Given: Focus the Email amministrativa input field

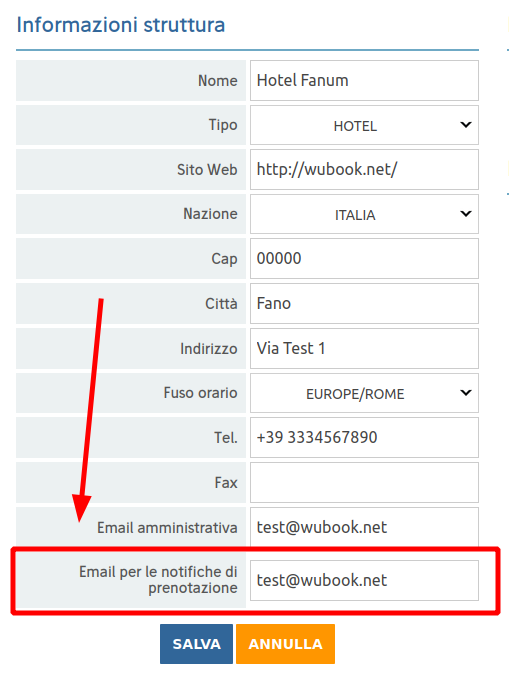Looking at the screenshot, I should click(364, 527).
